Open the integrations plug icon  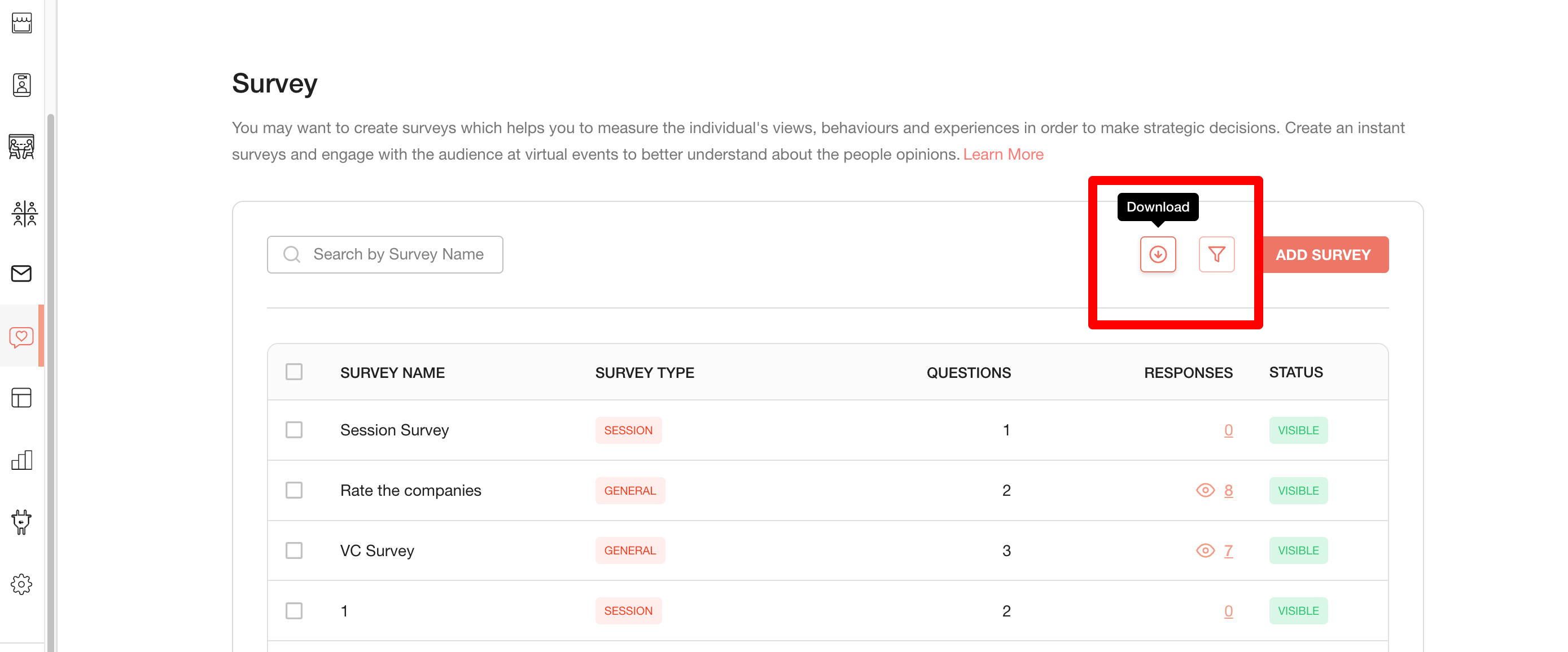point(22,522)
